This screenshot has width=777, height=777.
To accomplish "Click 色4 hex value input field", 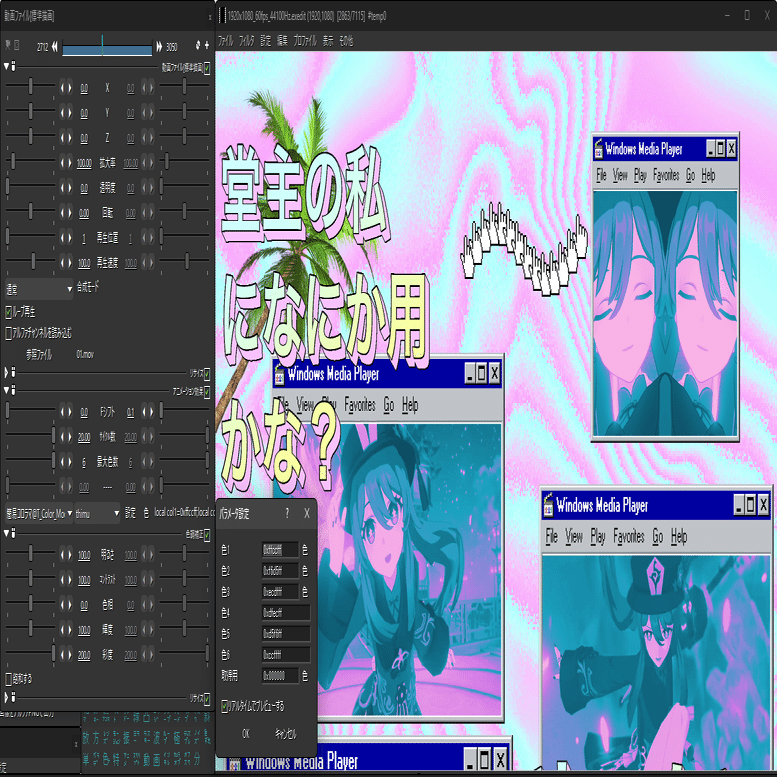I will tap(286, 612).
